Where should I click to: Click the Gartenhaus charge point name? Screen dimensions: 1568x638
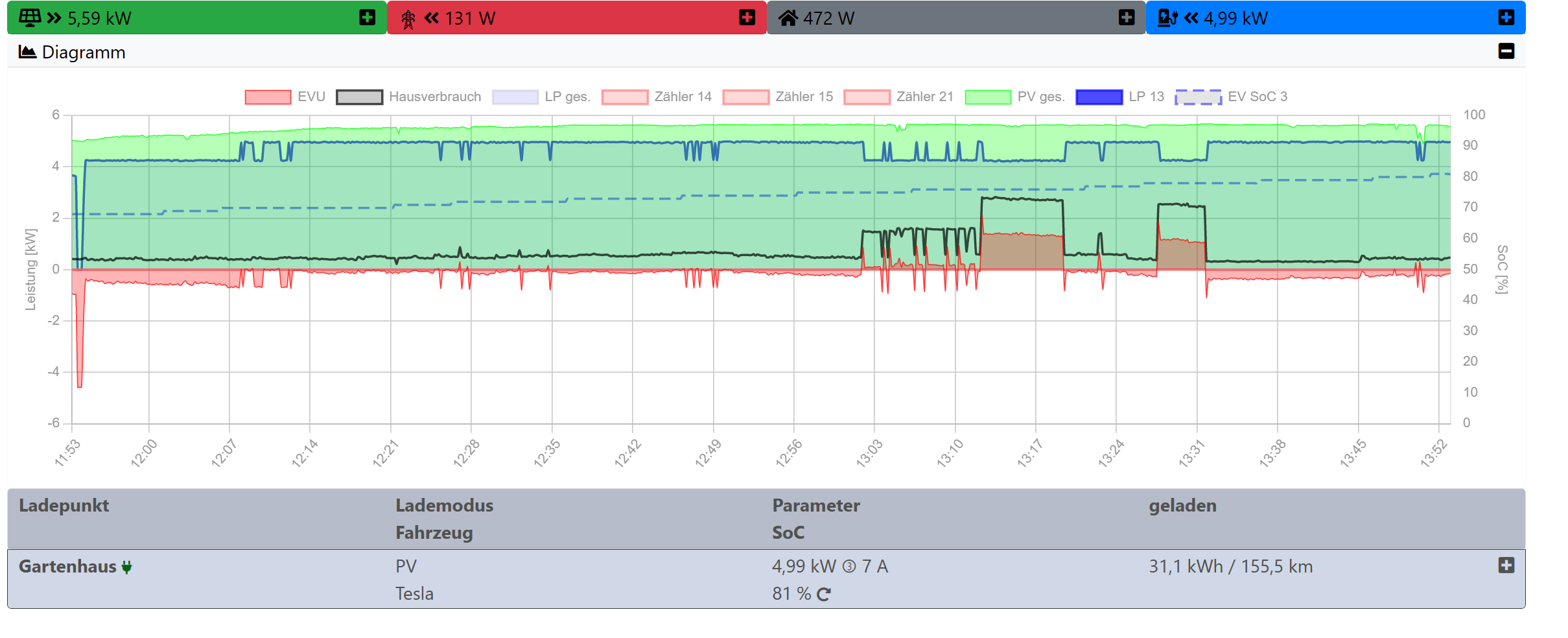tap(67, 567)
